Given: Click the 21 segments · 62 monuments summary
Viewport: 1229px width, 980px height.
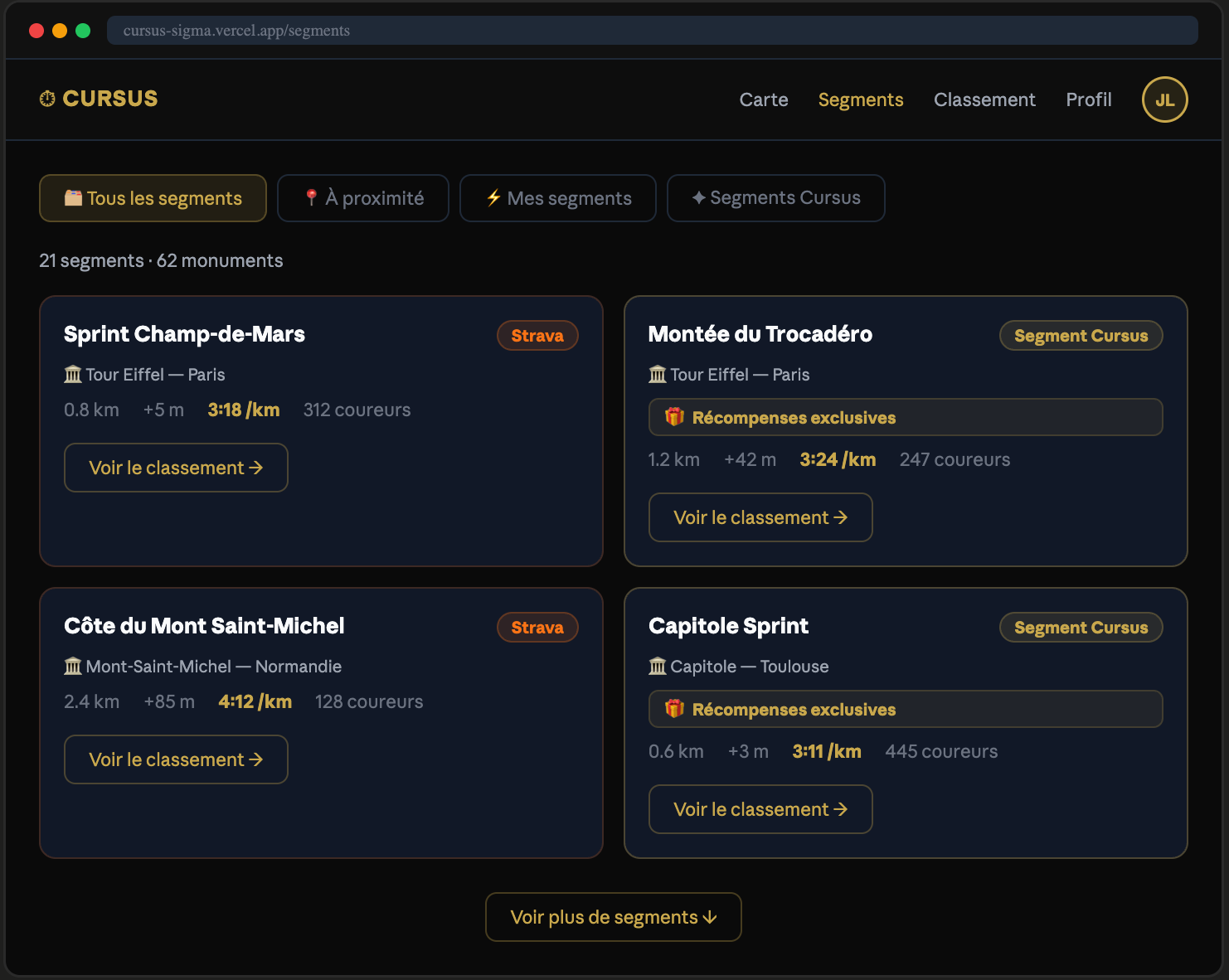Looking at the screenshot, I should (x=161, y=260).
